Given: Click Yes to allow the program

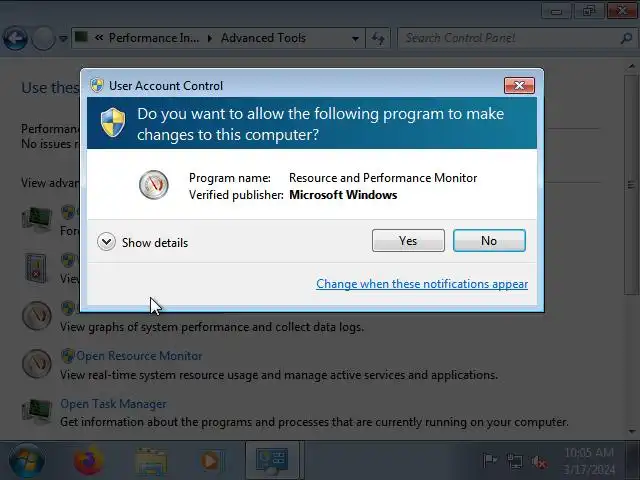Looking at the screenshot, I should tap(408, 240).
